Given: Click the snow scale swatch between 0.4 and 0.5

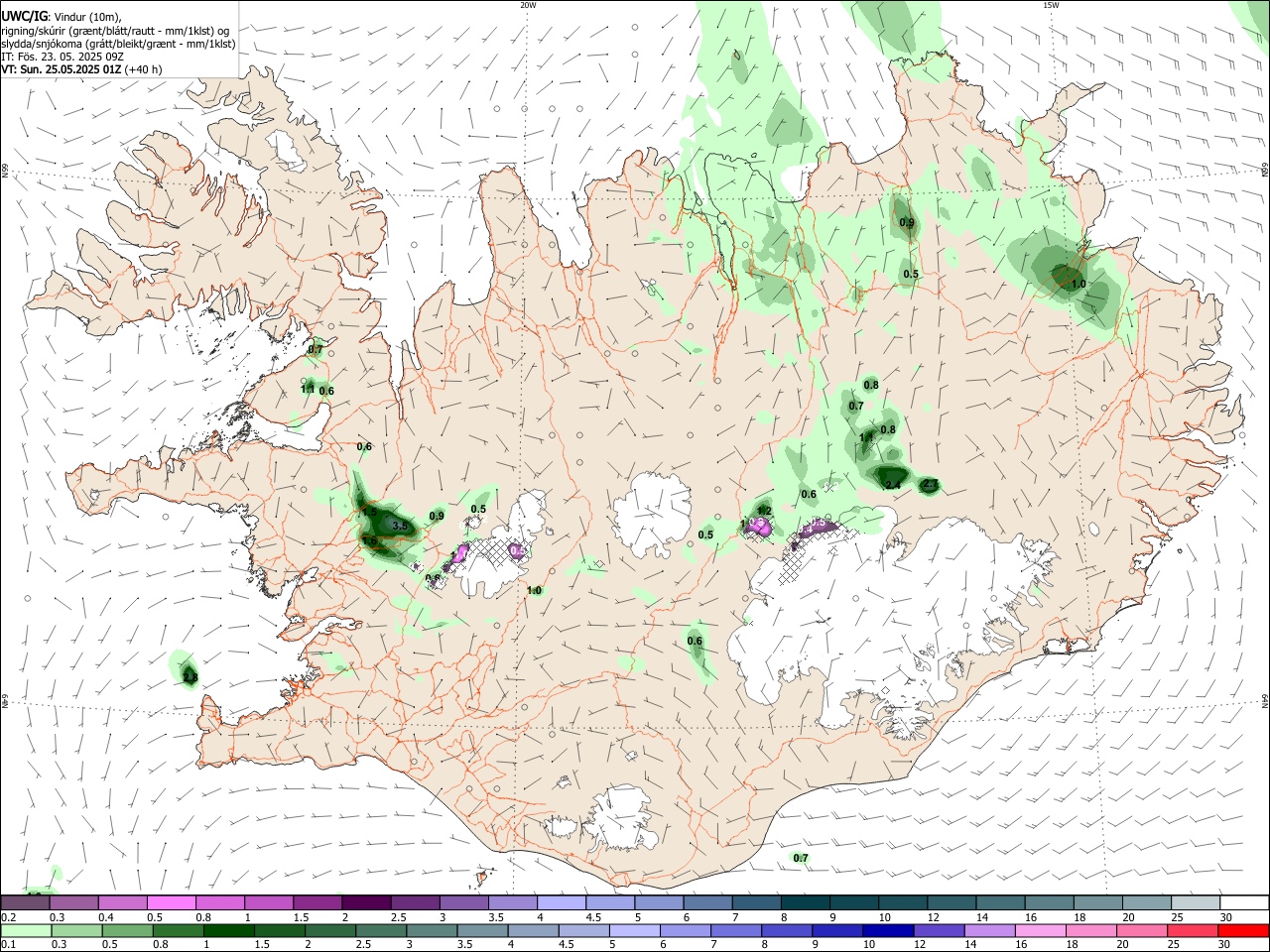Looking at the screenshot, I should (x=123, y=902).
